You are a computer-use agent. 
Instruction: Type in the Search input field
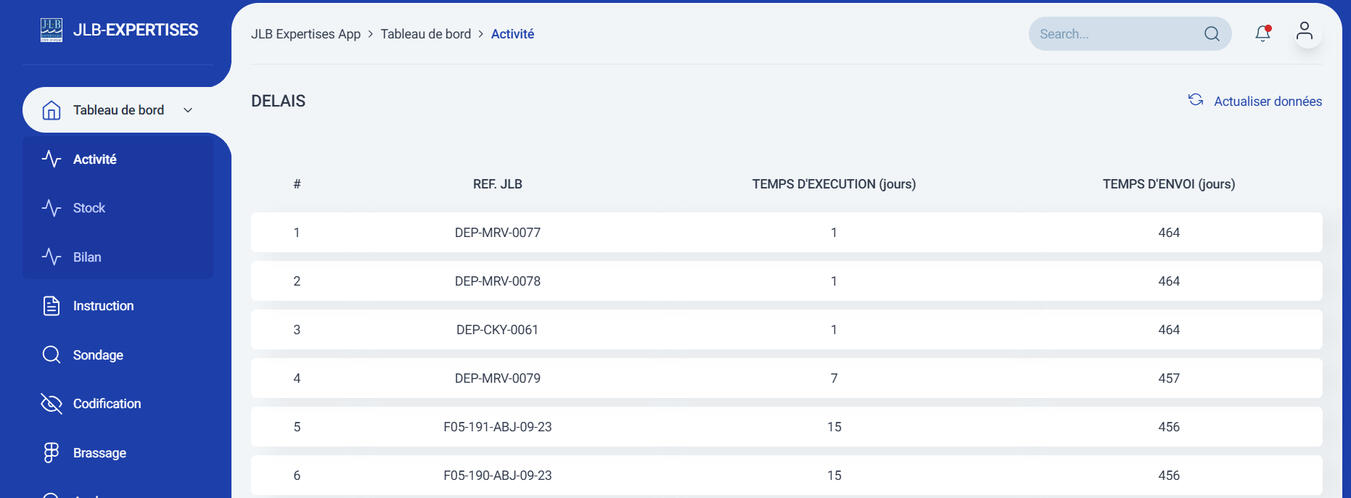click(x=1115, y=34)
